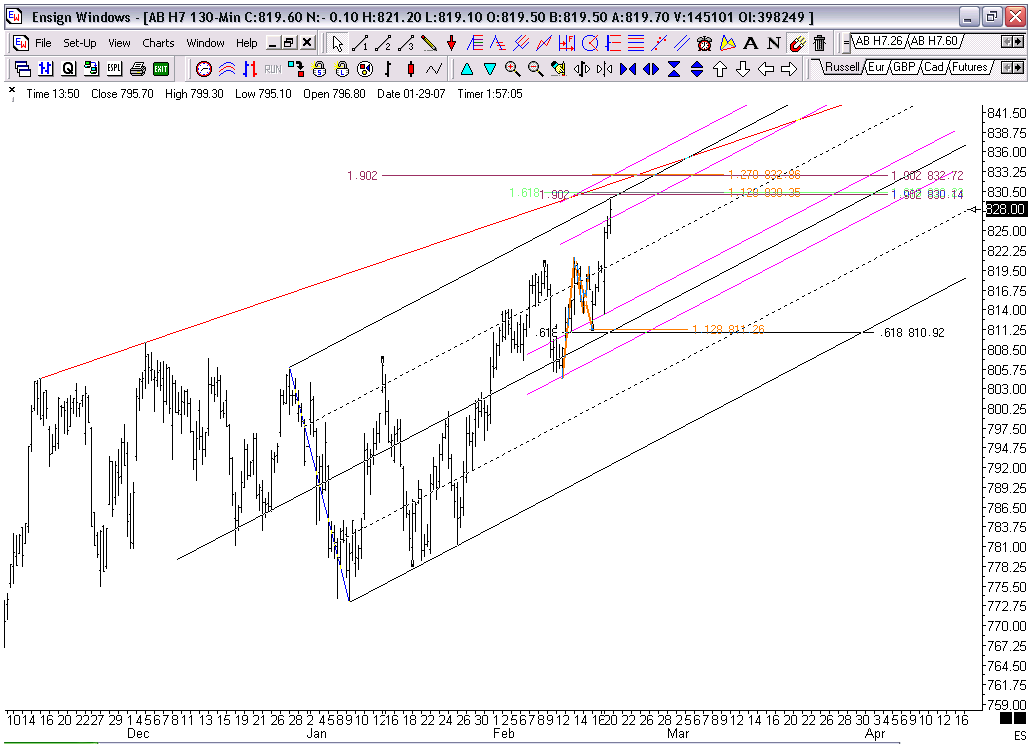Screen dimensions: 1032x744
Task: Click the white up arrow icon
Action: [720, 68]
